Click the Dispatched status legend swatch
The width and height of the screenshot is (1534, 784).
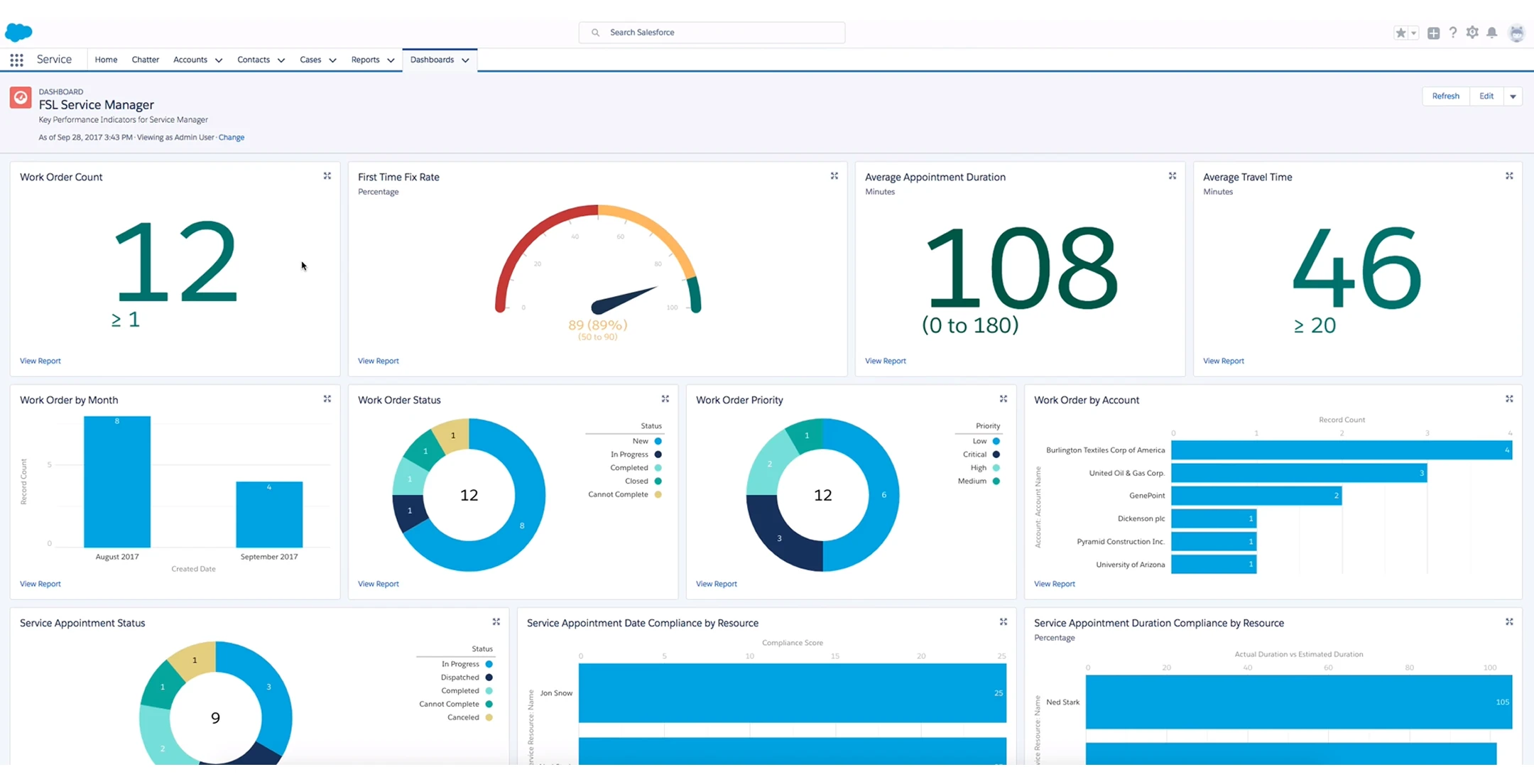pyautogui.click(x=489, y=677)
